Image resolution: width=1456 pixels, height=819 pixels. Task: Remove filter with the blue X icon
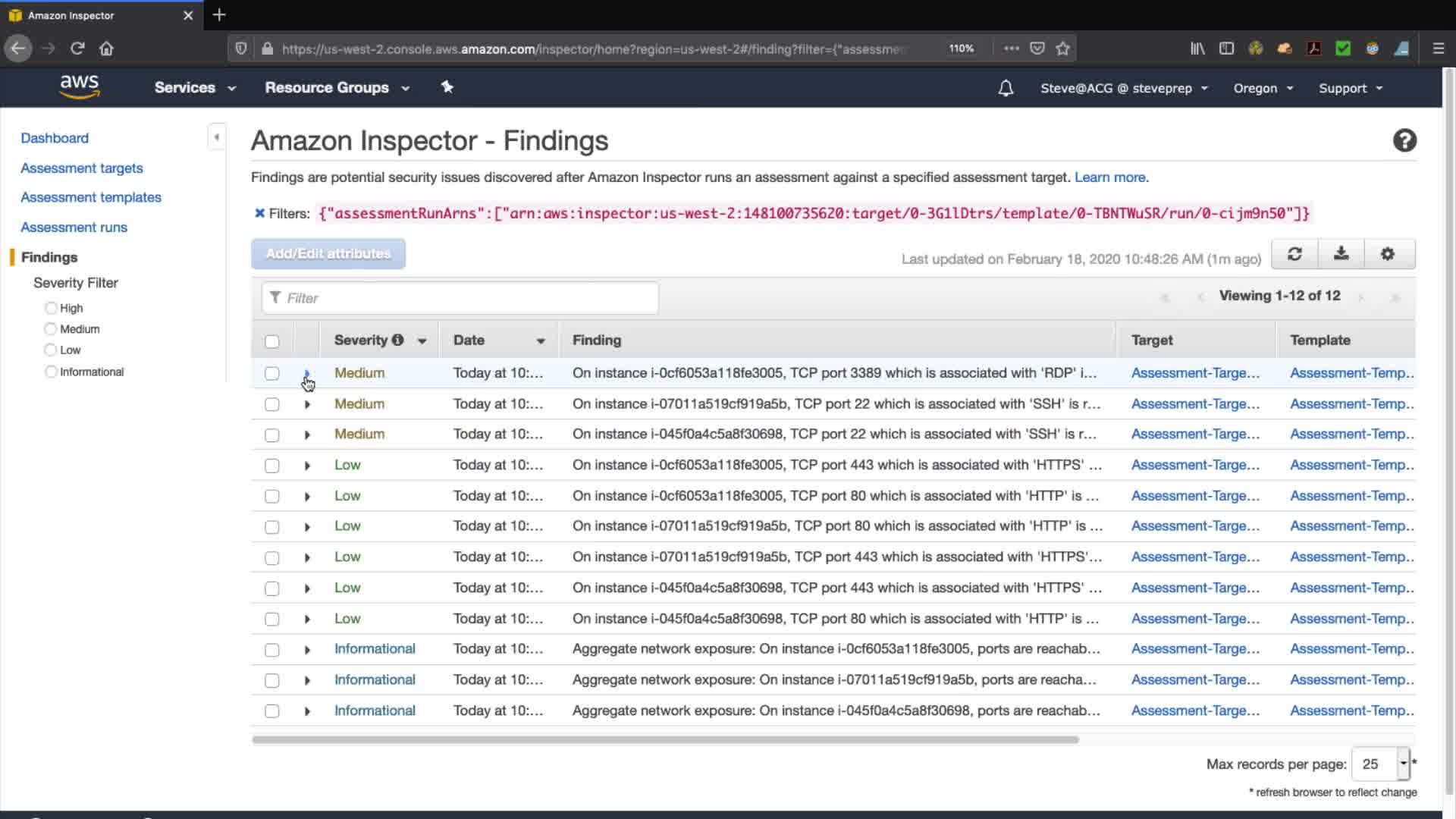point(259,213)
